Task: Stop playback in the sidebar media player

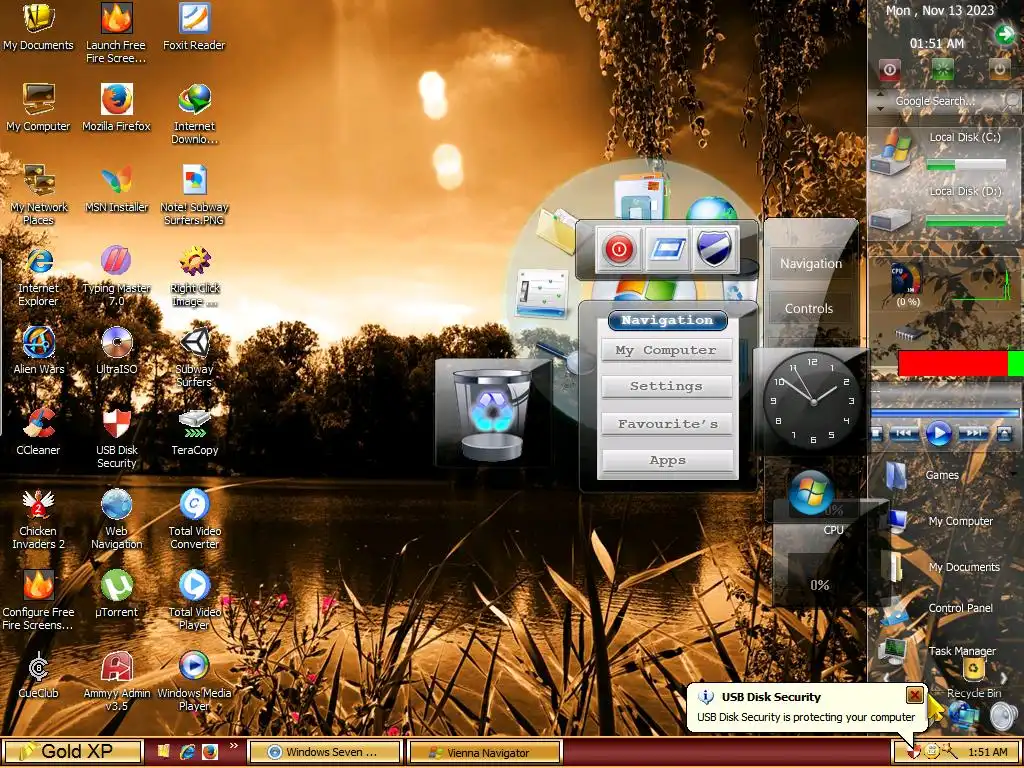Action: tap(877, 433)
